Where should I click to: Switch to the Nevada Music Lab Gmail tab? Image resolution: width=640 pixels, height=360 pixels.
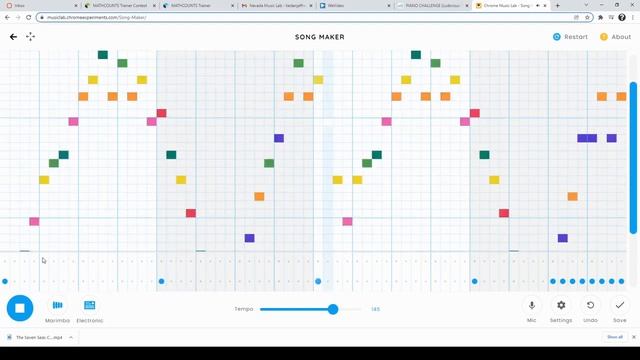coord(277,6)
